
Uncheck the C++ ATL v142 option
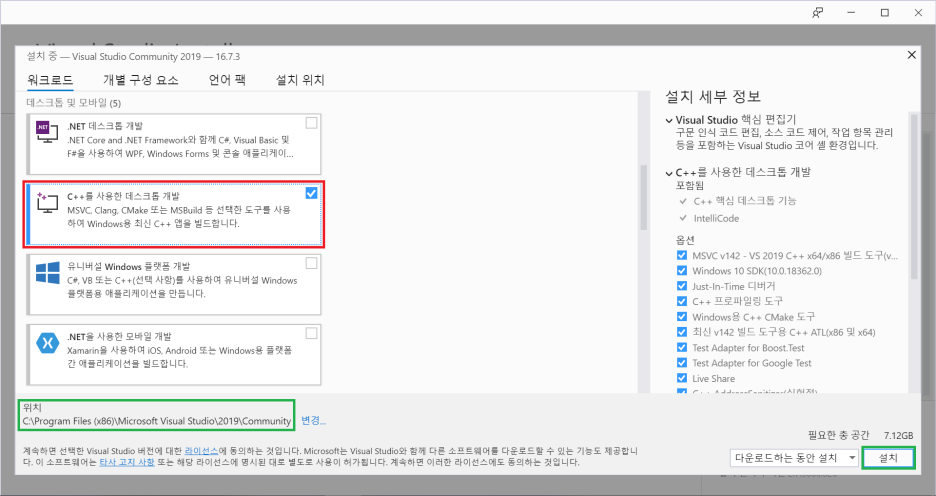pyautogui.click(x=682, y=332)
